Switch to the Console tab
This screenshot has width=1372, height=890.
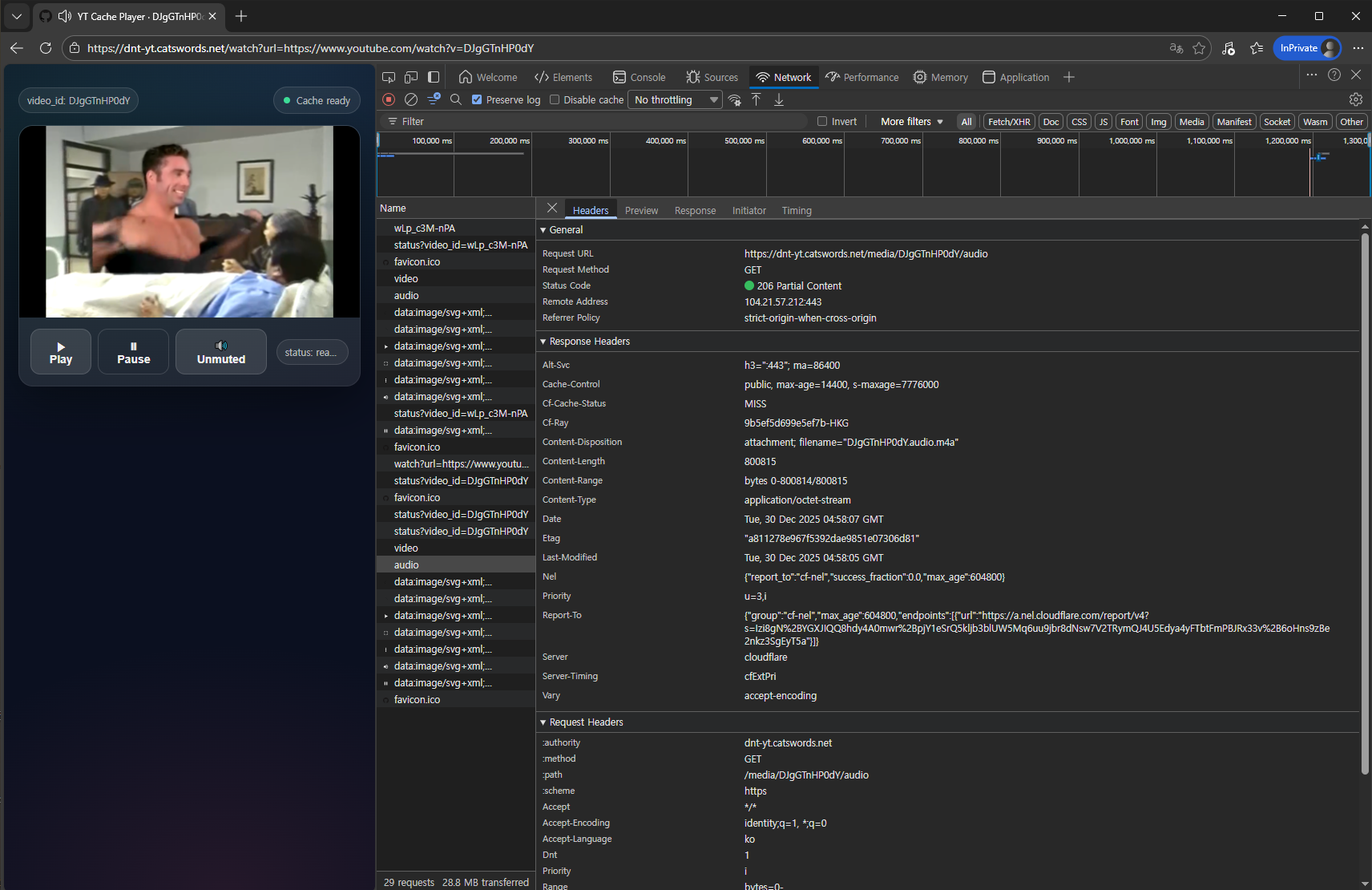click(640, 77)
